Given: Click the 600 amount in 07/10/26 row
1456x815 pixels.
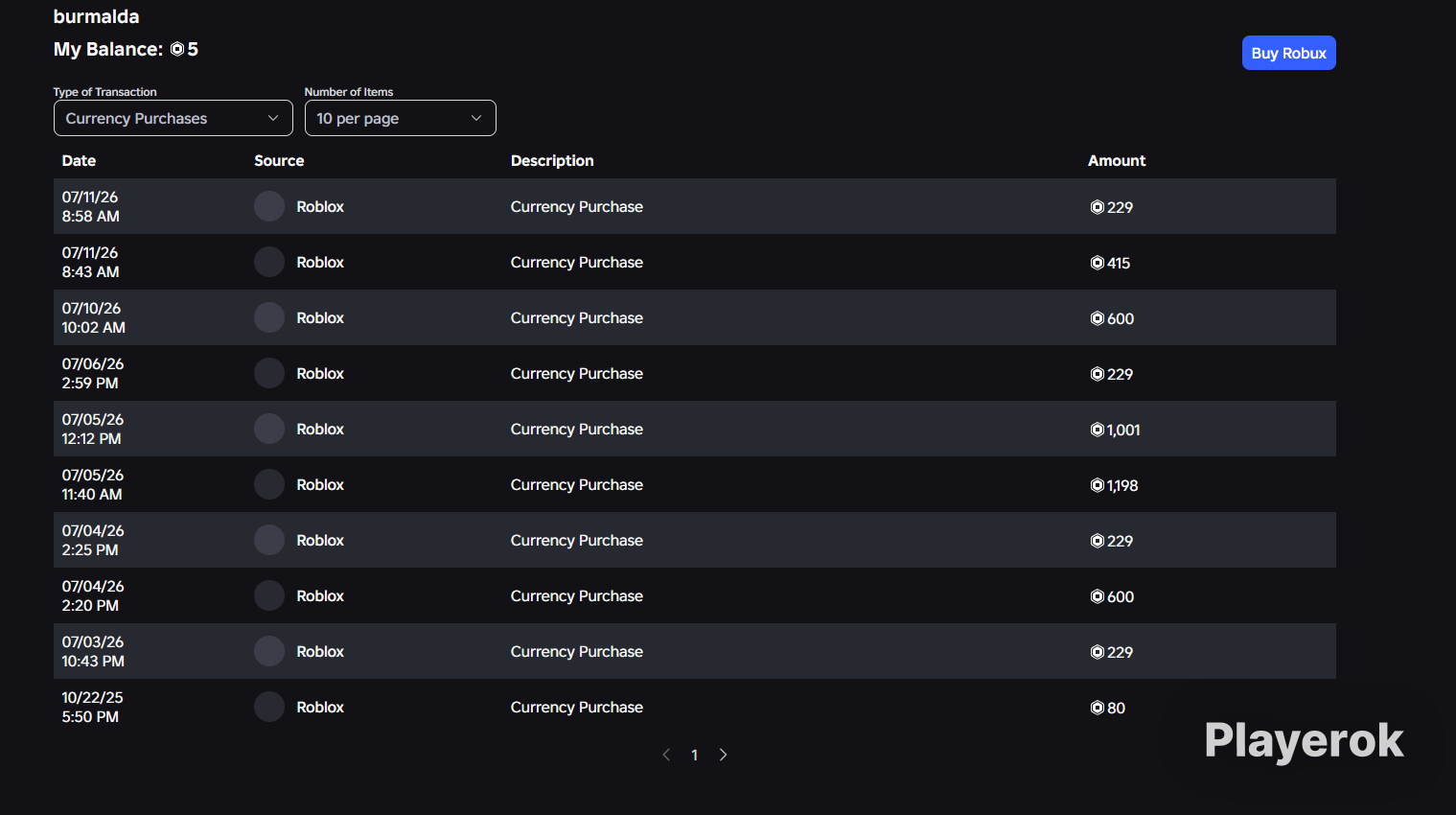Looking at the screenshot, I should coord(1112,318).
